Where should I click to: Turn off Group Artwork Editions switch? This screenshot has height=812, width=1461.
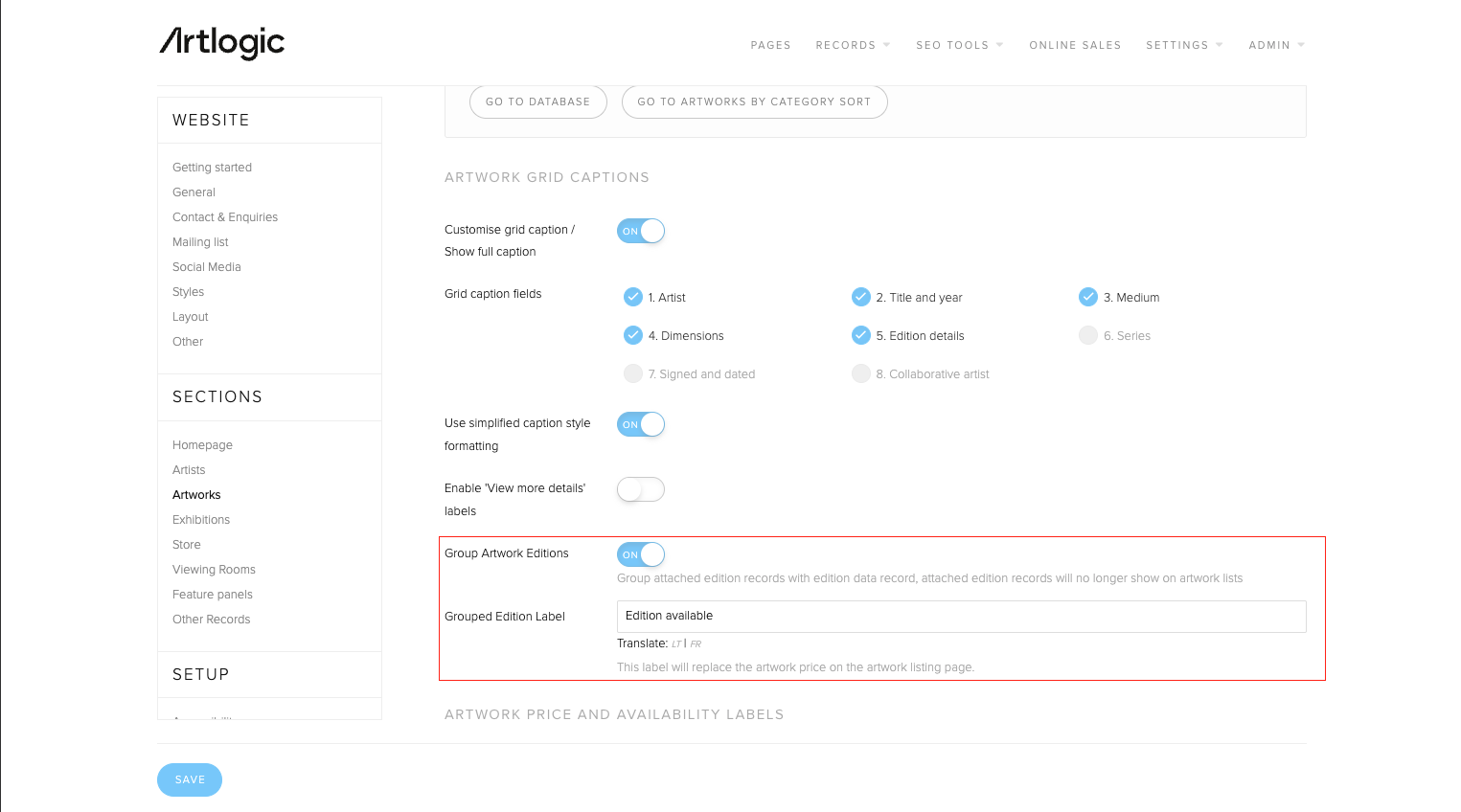click(641, 554)
